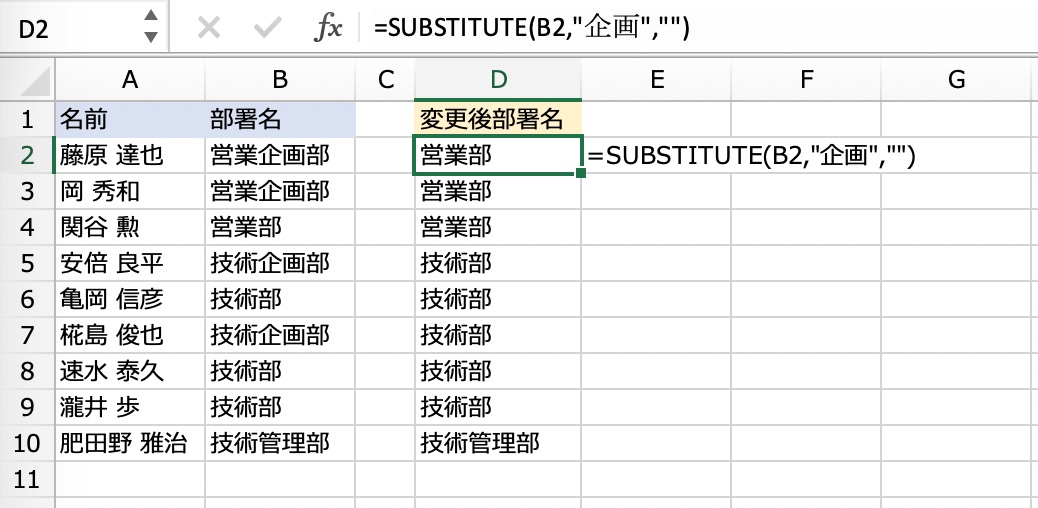
Task: Open the insert function fx button
Action: (327, 28)
